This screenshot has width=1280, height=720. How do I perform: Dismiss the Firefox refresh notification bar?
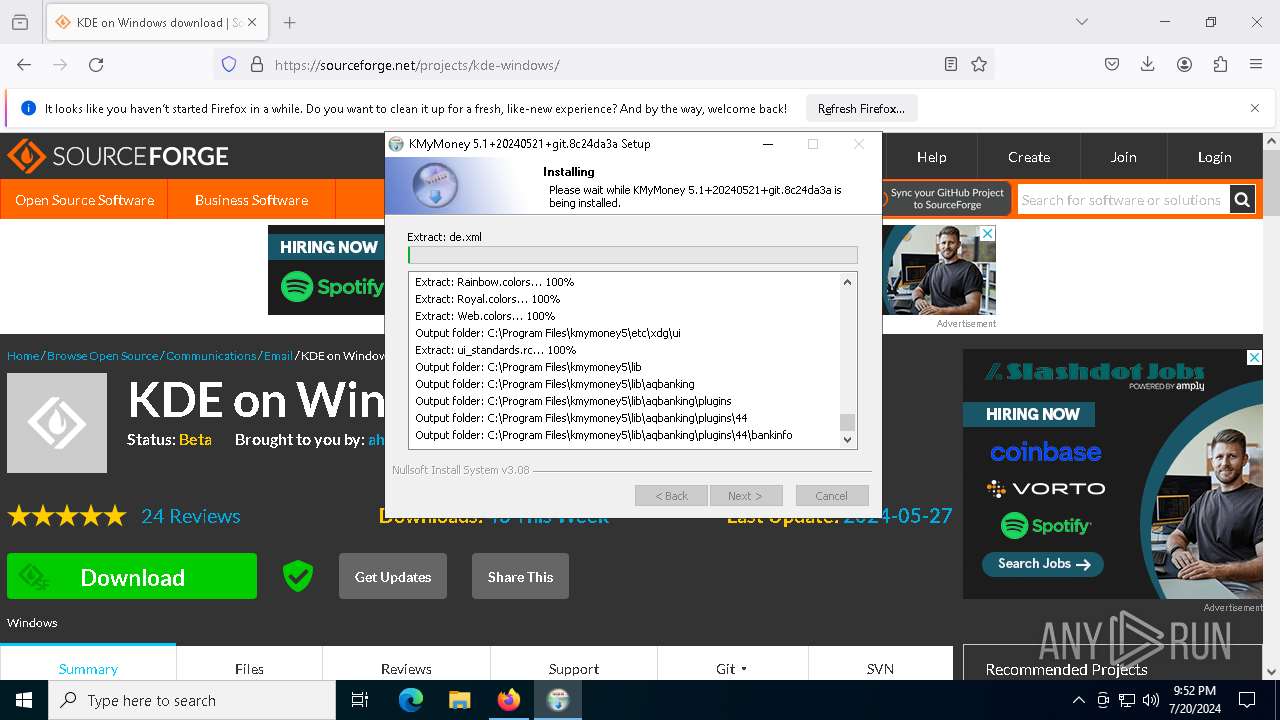[x=1255, y=108]
